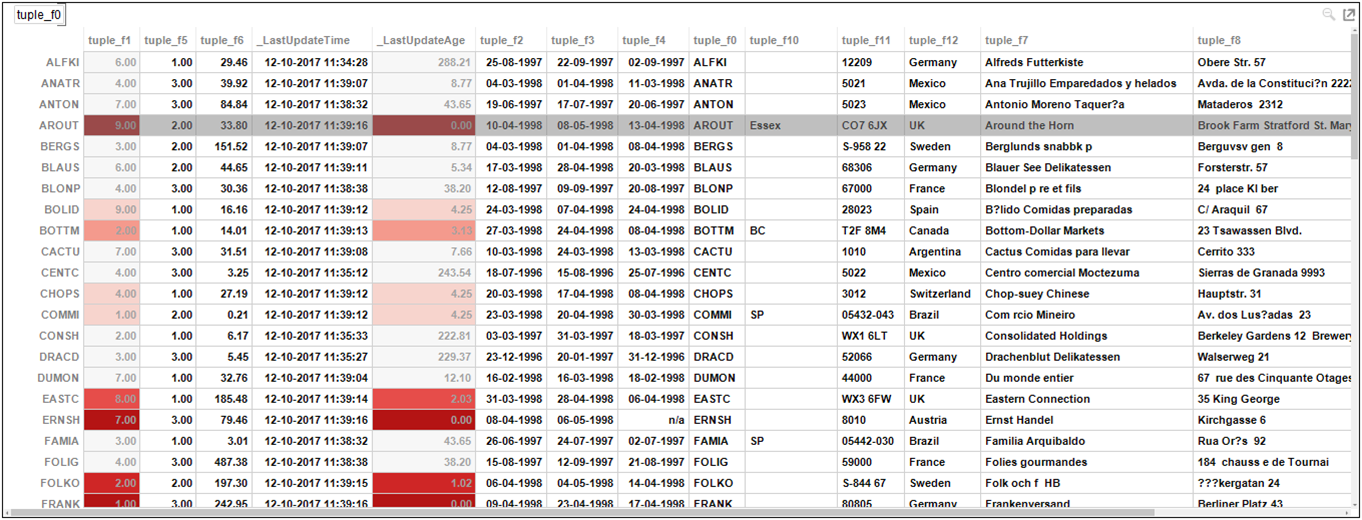This screenshot has width=1362, height=520.
Task: Click the 288.21 update age cell
Action: (424, 62)
